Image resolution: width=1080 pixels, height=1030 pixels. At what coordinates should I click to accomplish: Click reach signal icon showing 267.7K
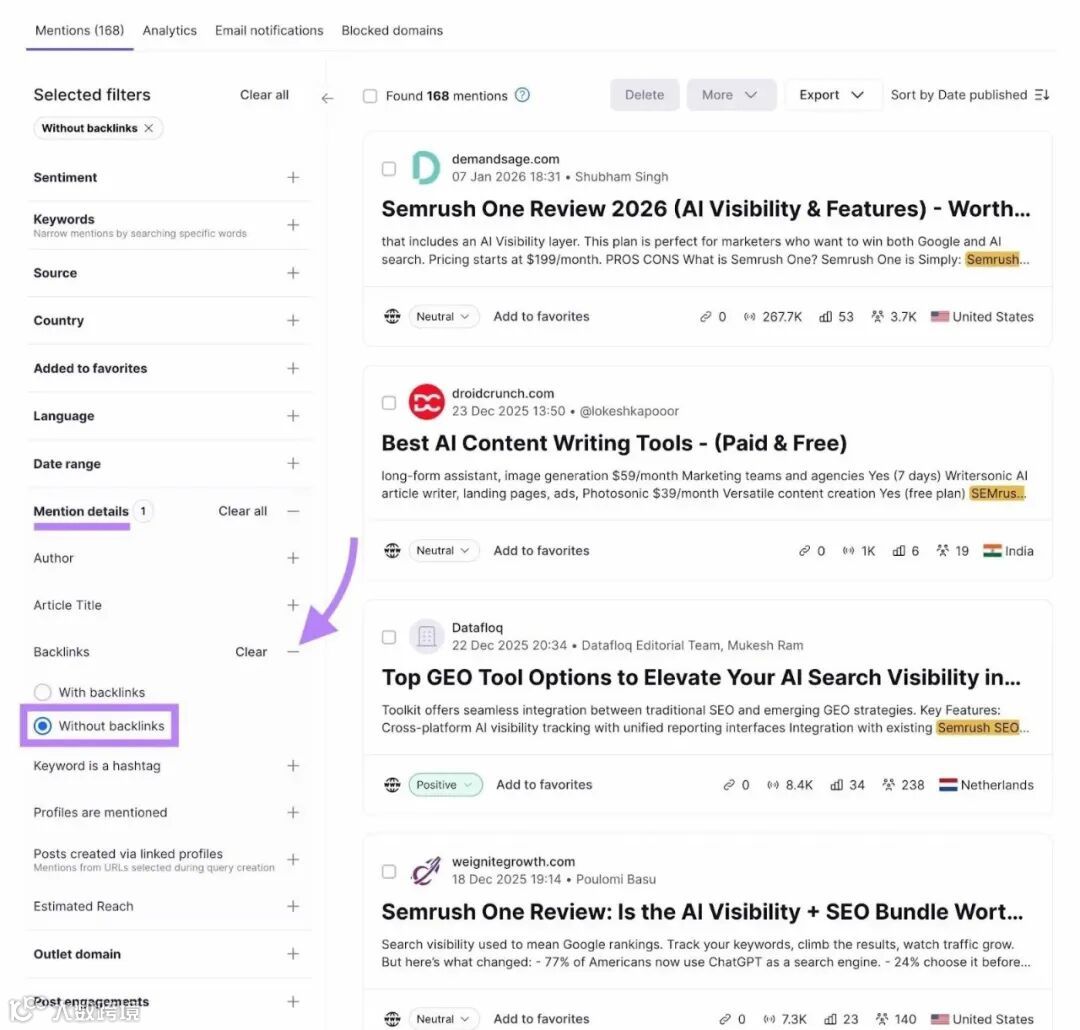click(749, 317)
